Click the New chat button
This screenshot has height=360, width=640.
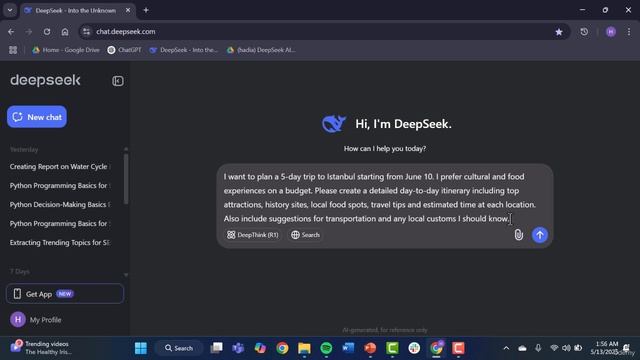37,117
